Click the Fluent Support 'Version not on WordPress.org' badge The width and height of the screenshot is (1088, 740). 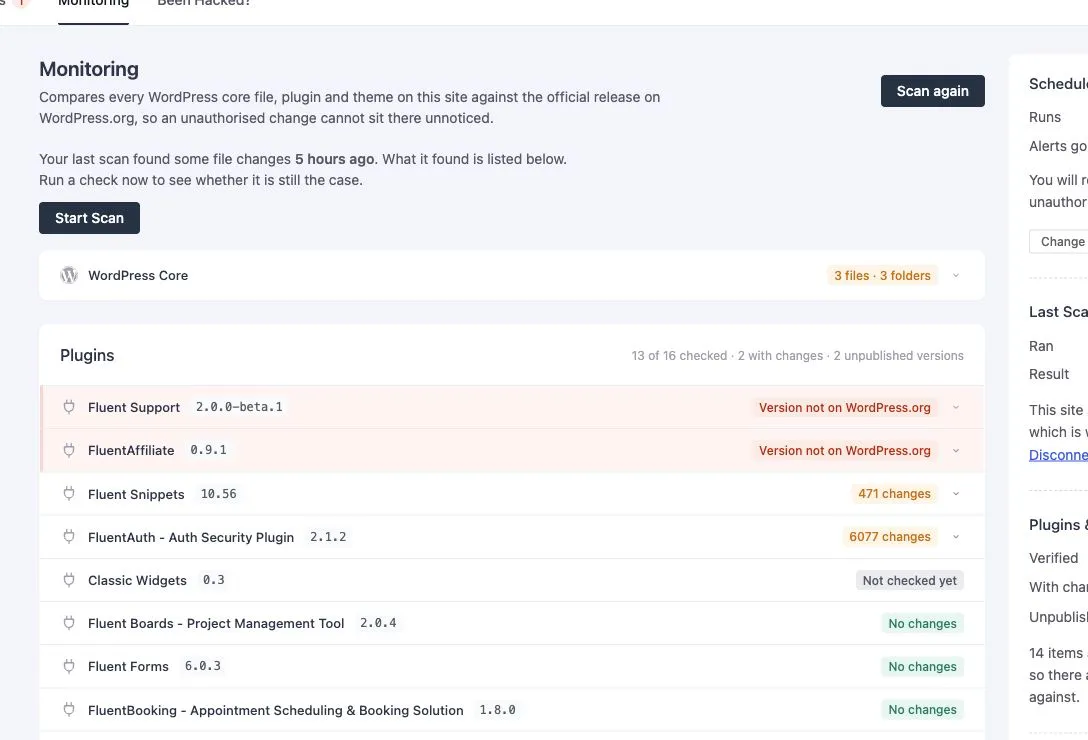click(844, 407)
